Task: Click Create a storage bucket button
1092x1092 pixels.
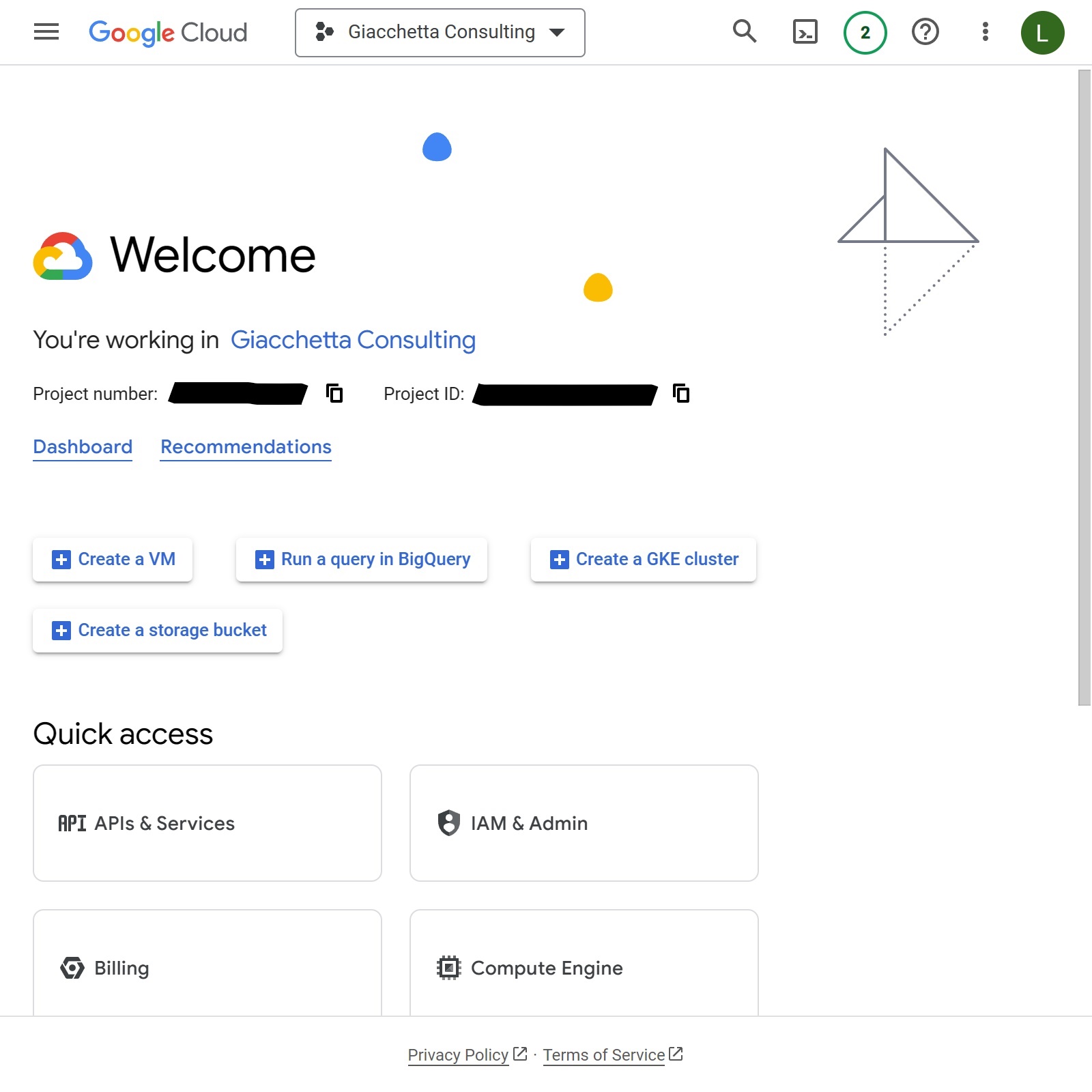Action: 158,631
